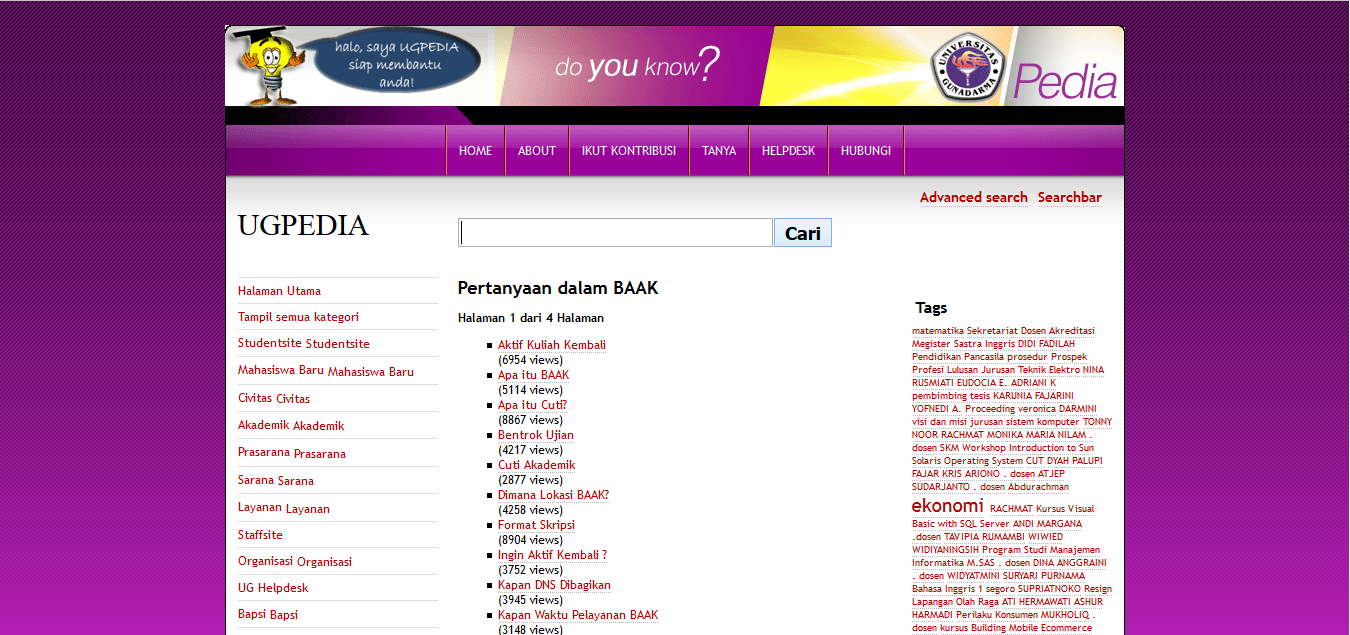Open the 'Kapan Waktu Pelayanan BAAK' question
The width and height of the screenshot is (1350, 635).
[578, 615]
